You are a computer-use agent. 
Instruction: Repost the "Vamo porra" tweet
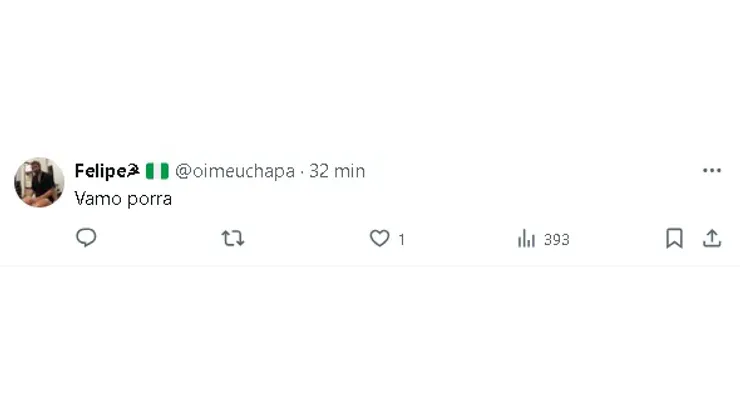233,238
